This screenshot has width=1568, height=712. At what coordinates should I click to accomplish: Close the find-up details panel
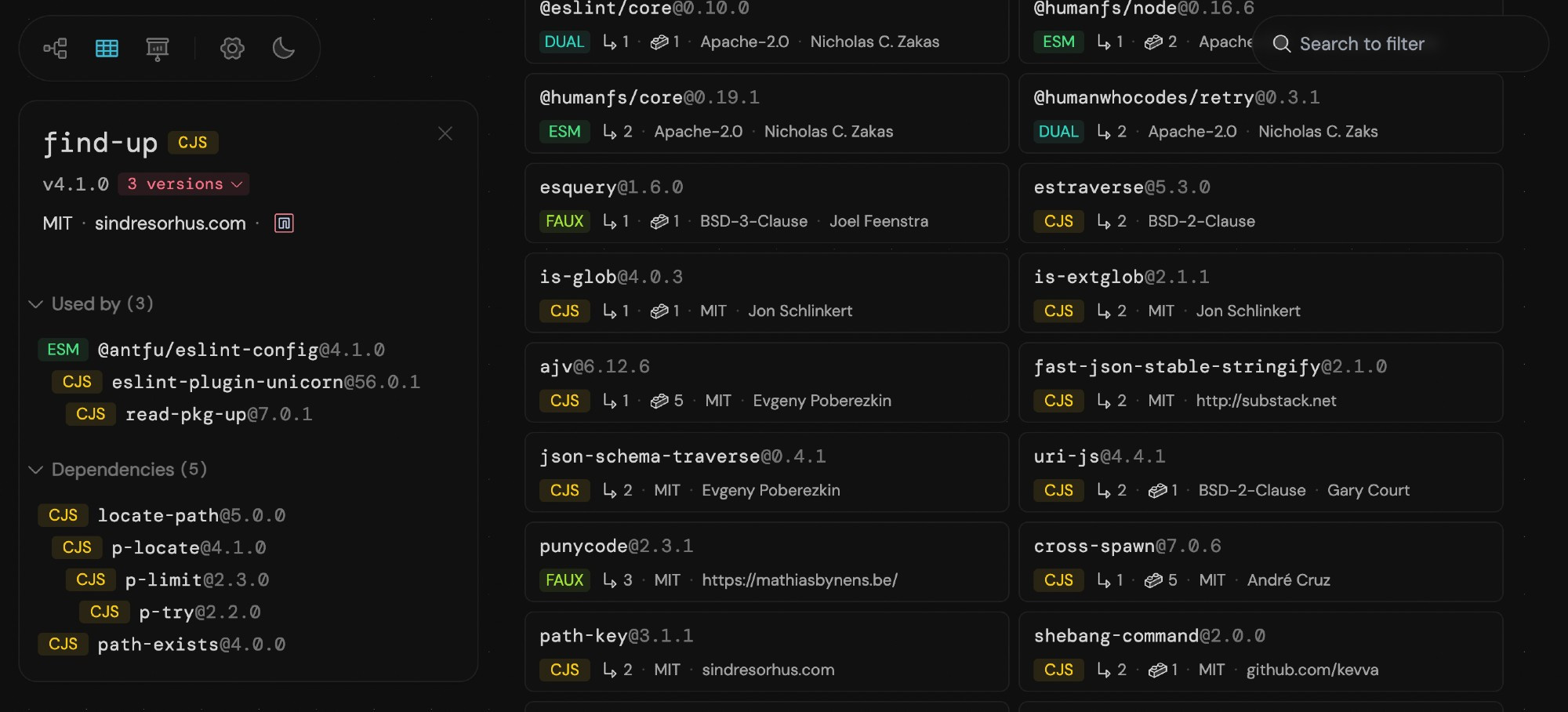tap(445, 133)
